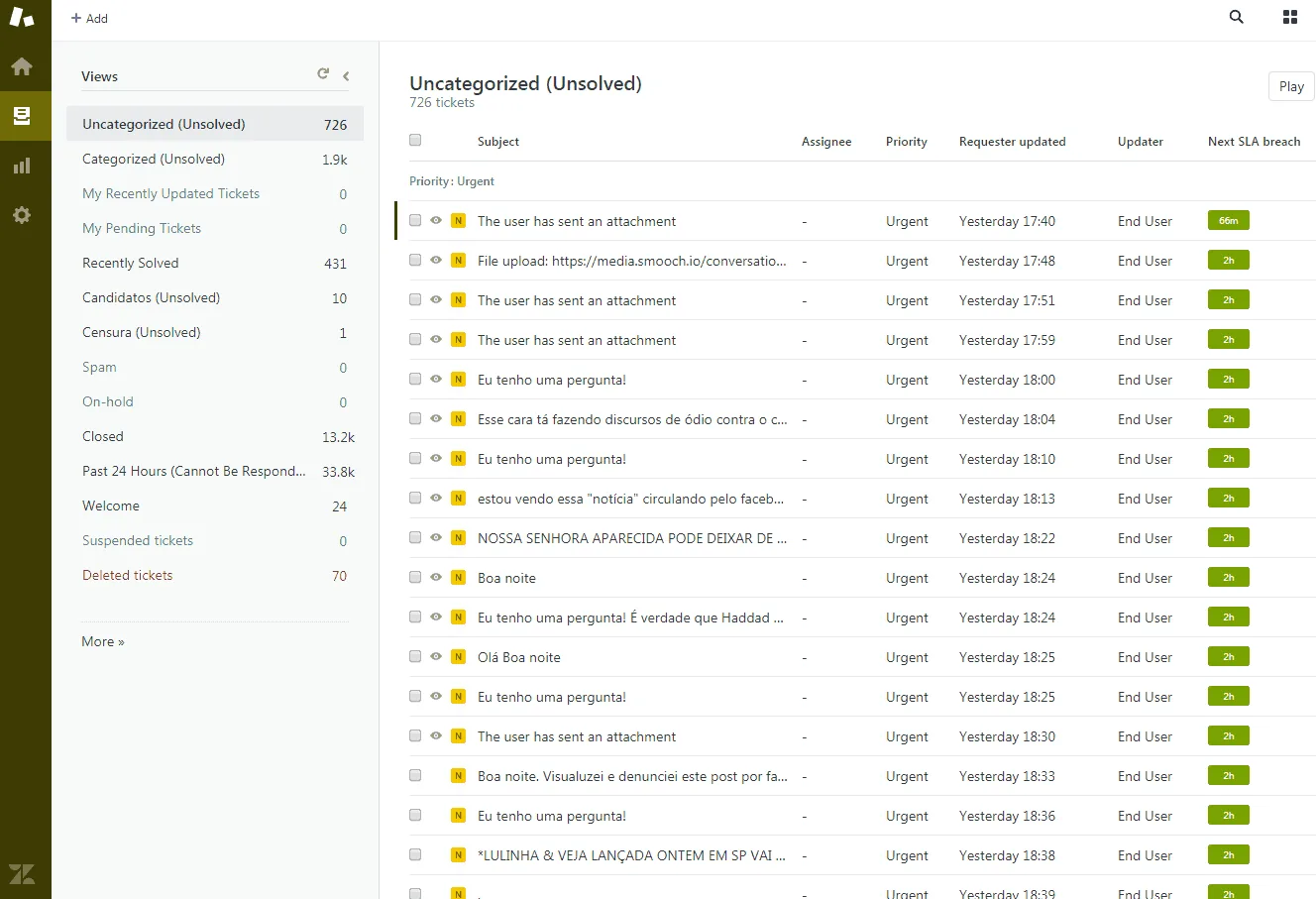Open ticket Eu tenho uma pergunta! É verdade que Haddad
This screenshot has height=899, width=1316.
pos(630,618)
